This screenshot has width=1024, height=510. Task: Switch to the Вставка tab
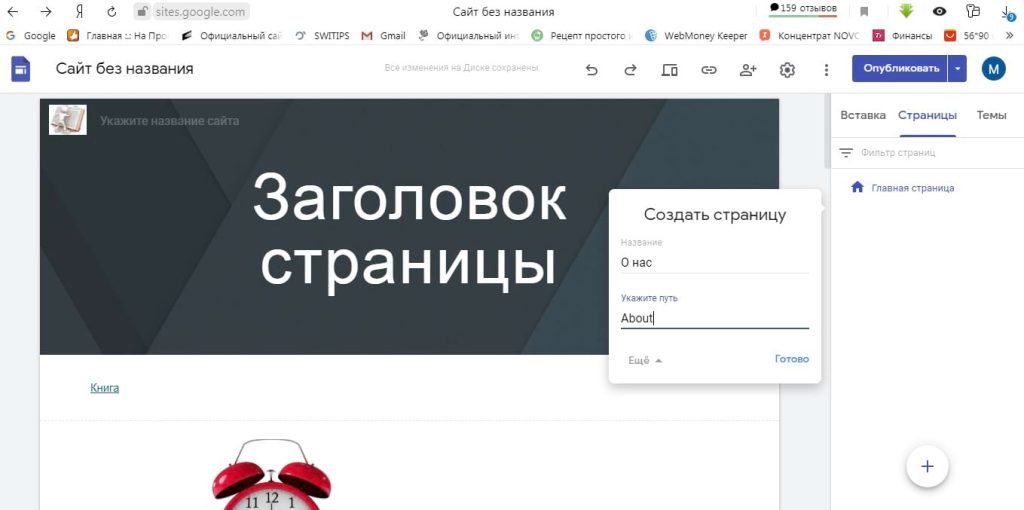coord(863,115)
